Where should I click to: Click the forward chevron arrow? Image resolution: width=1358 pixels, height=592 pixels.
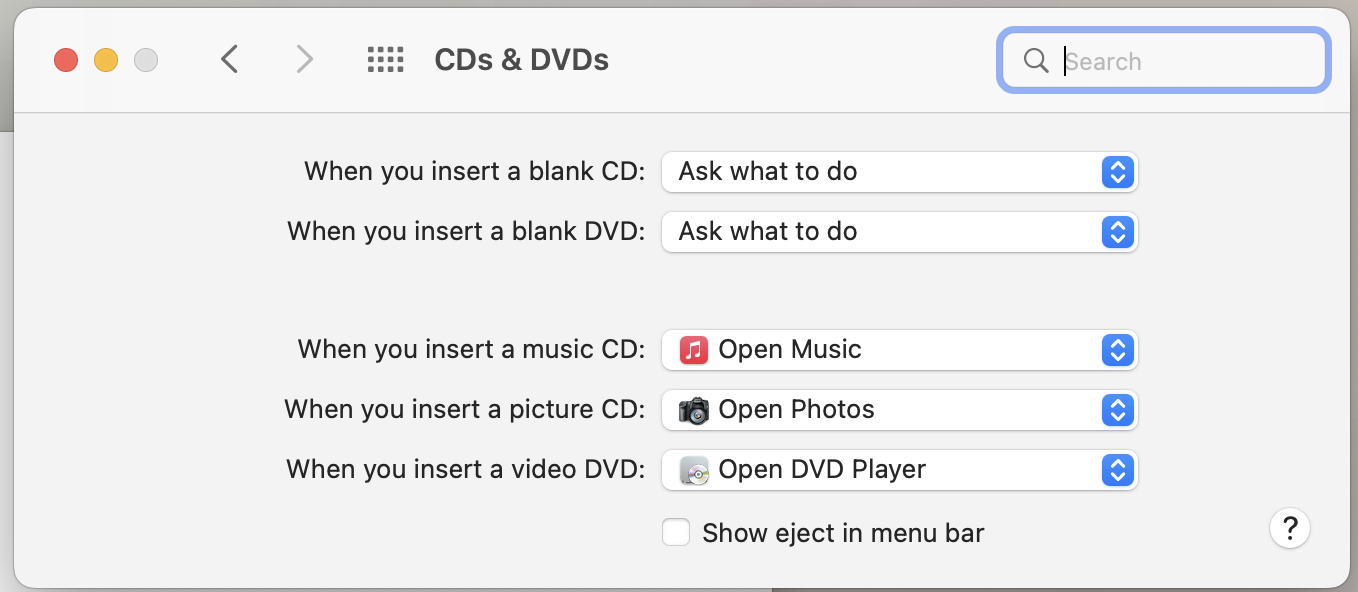pos(305,60)
